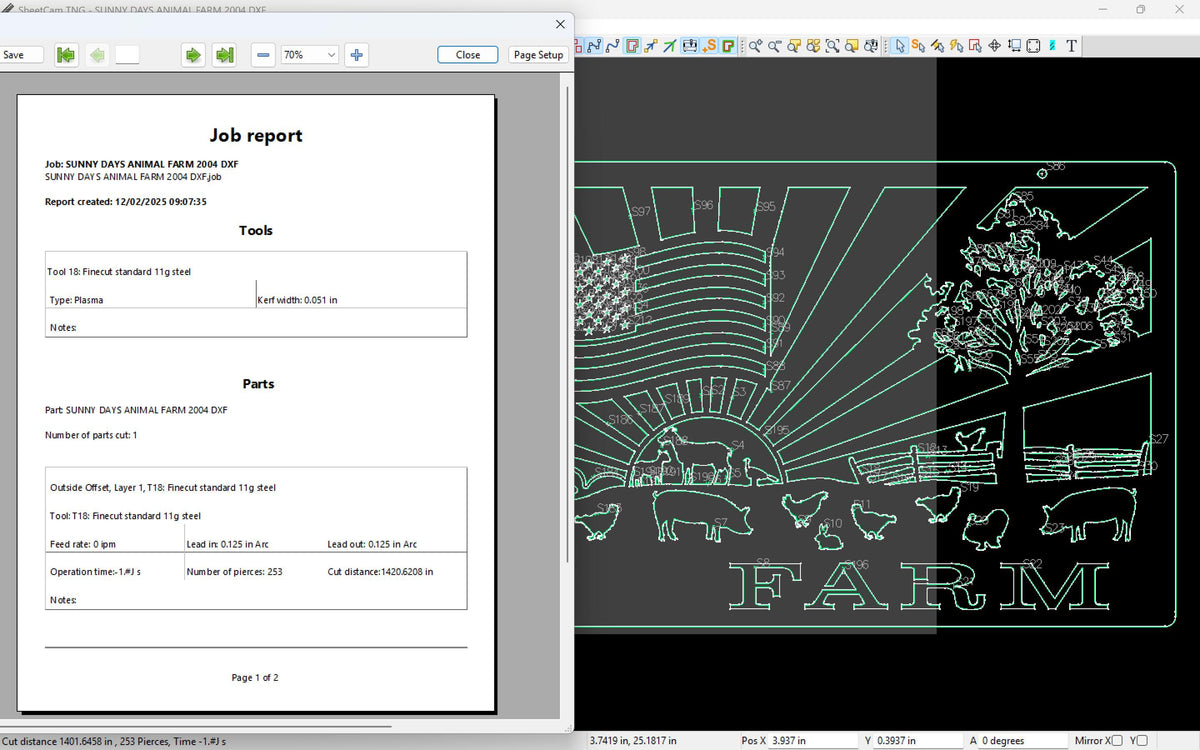Select the rectangle-with-corner-handle toolbar icon
The height and width of the screenshot is (750, 1200).
[1014, 46]
